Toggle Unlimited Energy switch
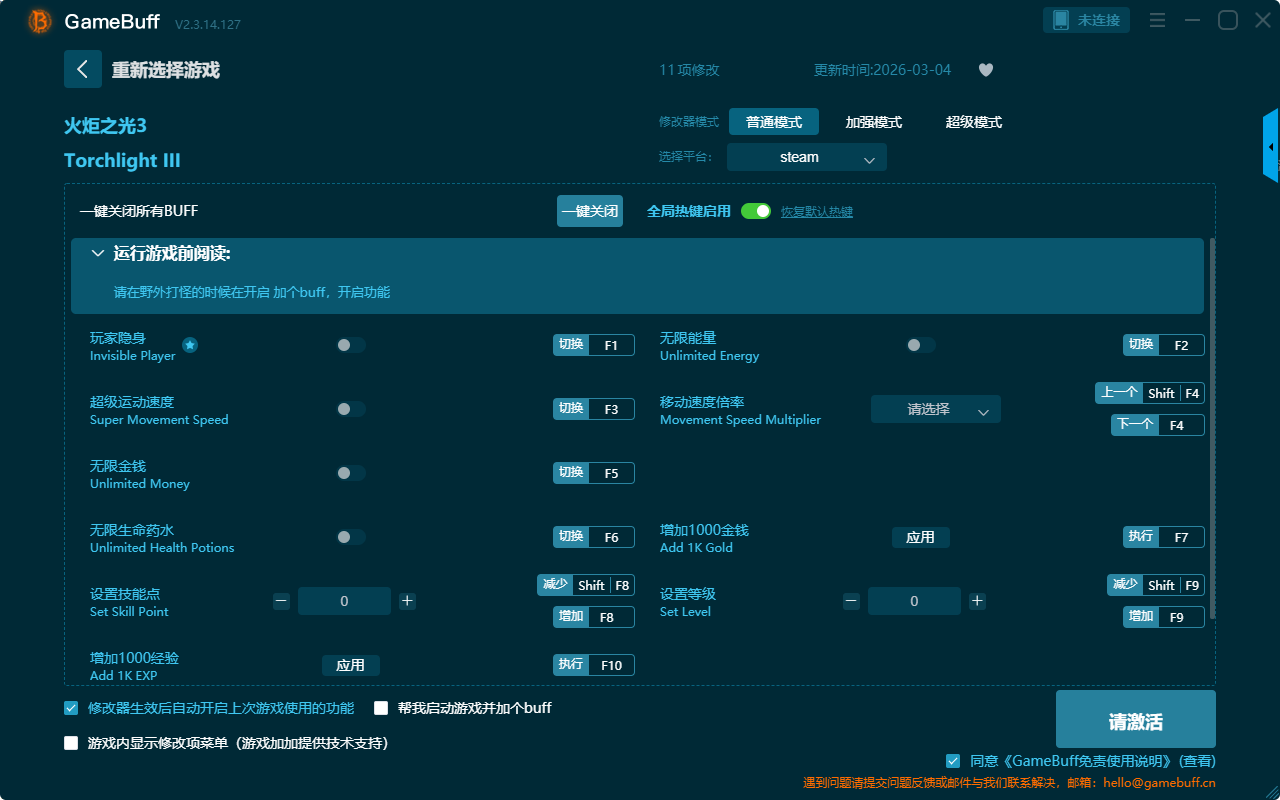The height and width of the screenshot is (800, 1280). tap(921, 345)
